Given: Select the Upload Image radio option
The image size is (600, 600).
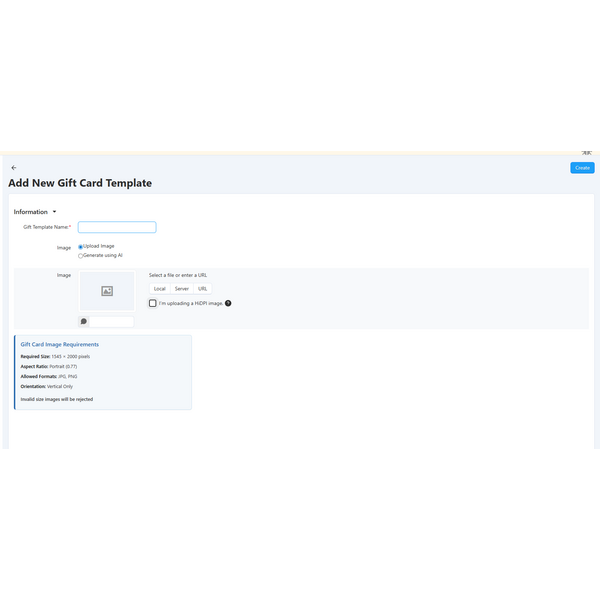Looking at the screenshot, I should (x=81, y=246).
